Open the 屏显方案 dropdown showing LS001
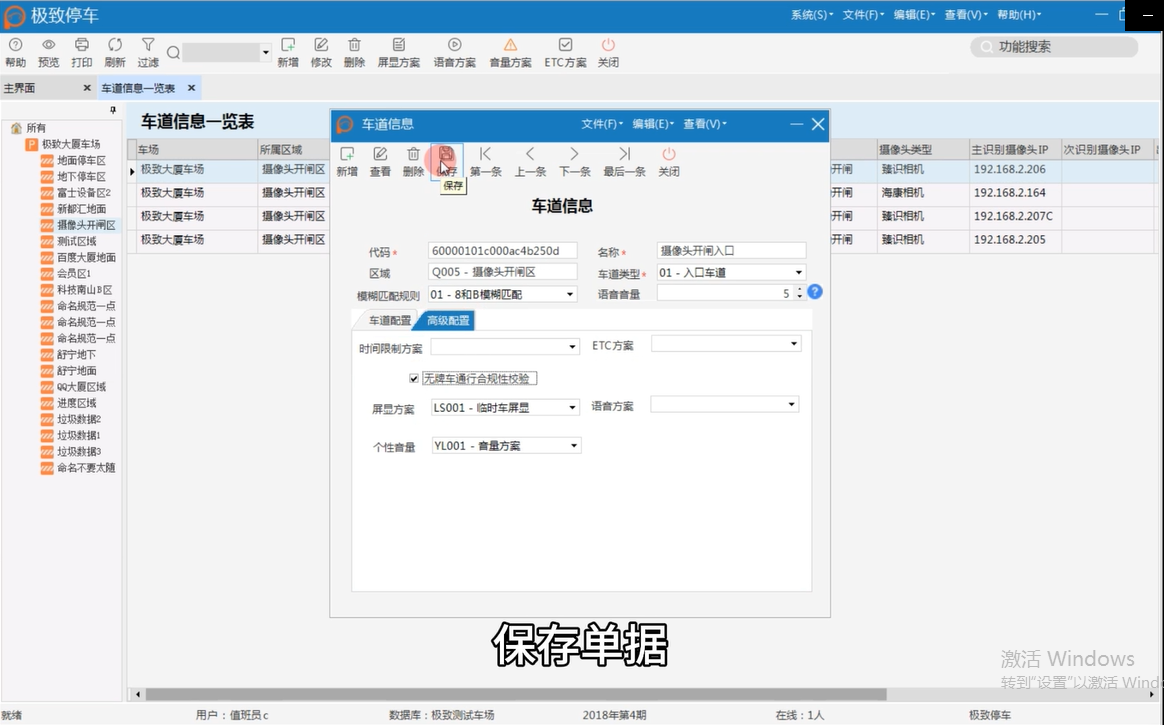Image resolution: width=1164 pixels, height=725 pixels. (x=573, y=407)
